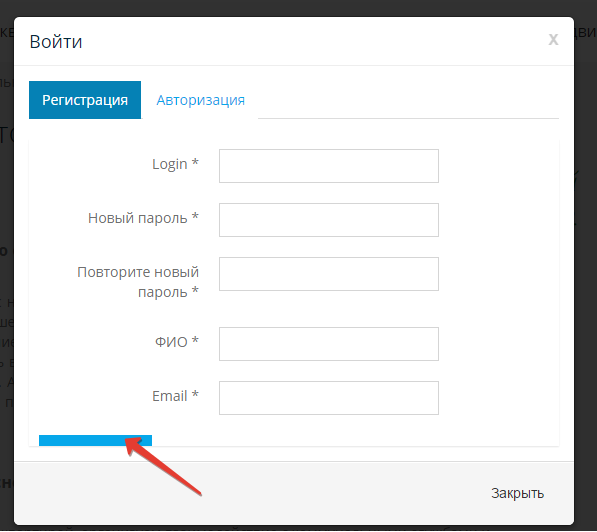
Task: Click the ФИО text box
Action: pyautogui.click(x=329, y=344)
